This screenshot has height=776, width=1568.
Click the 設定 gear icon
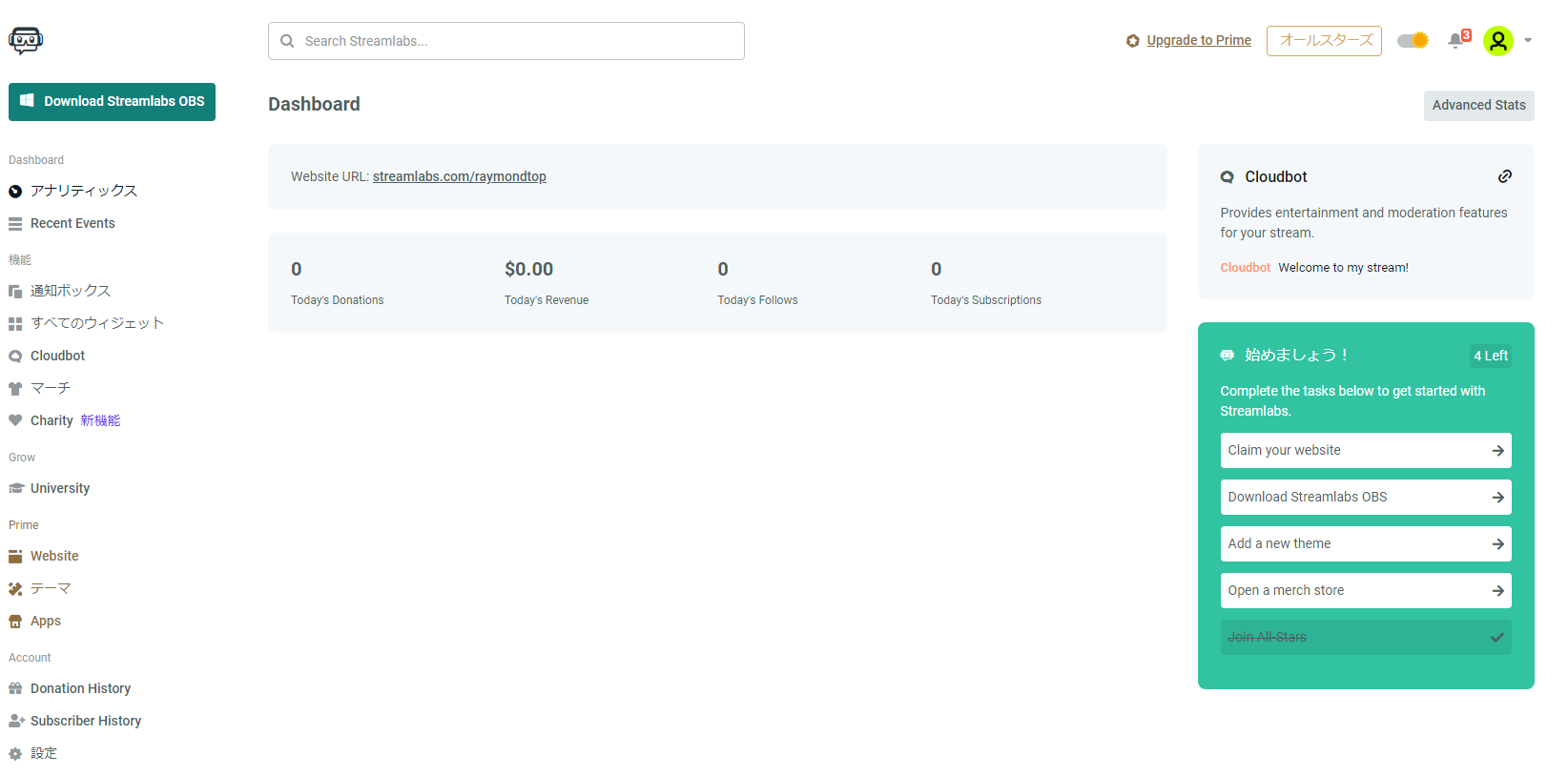click(x=15, y=754)
